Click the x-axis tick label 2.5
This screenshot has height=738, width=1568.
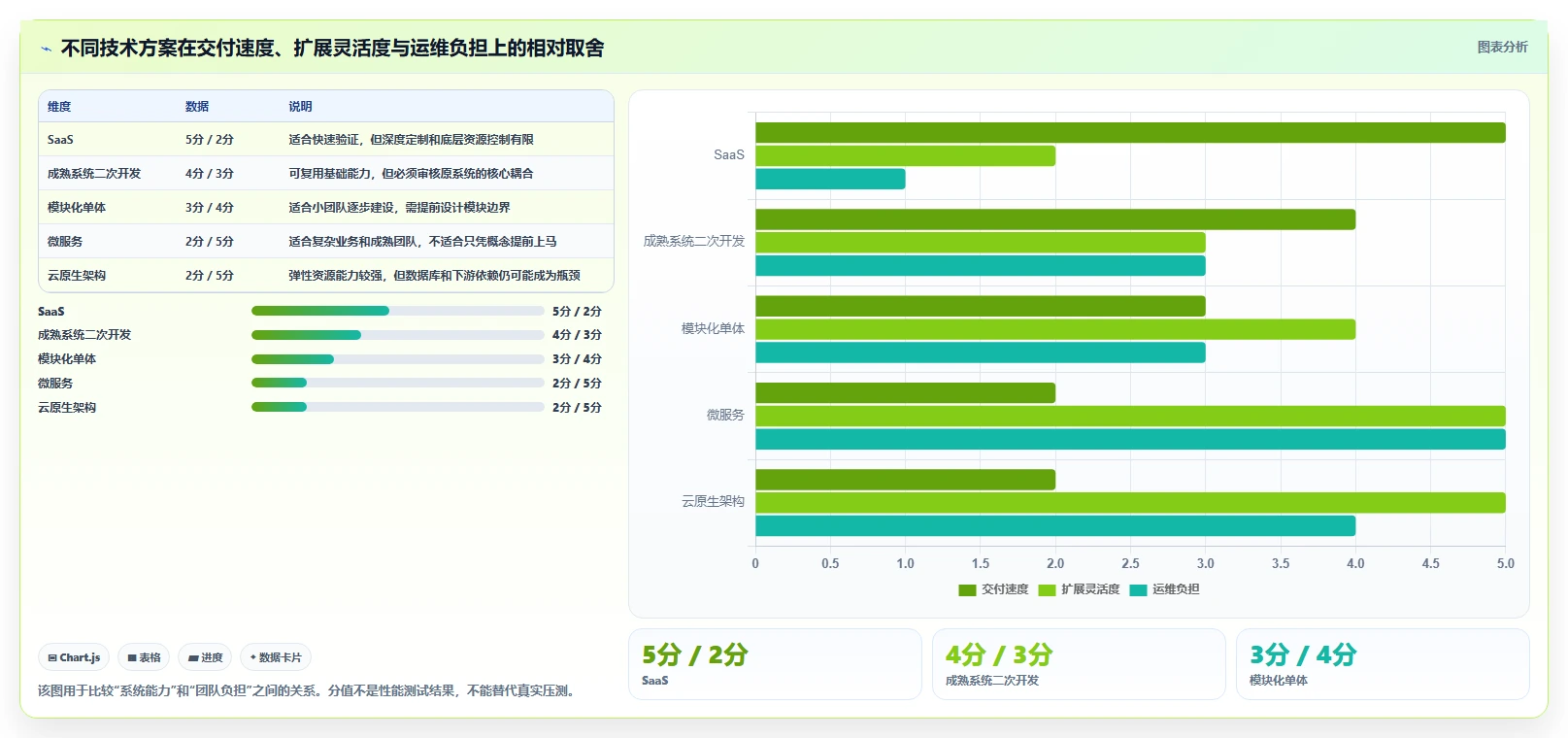click(1130, 564)
